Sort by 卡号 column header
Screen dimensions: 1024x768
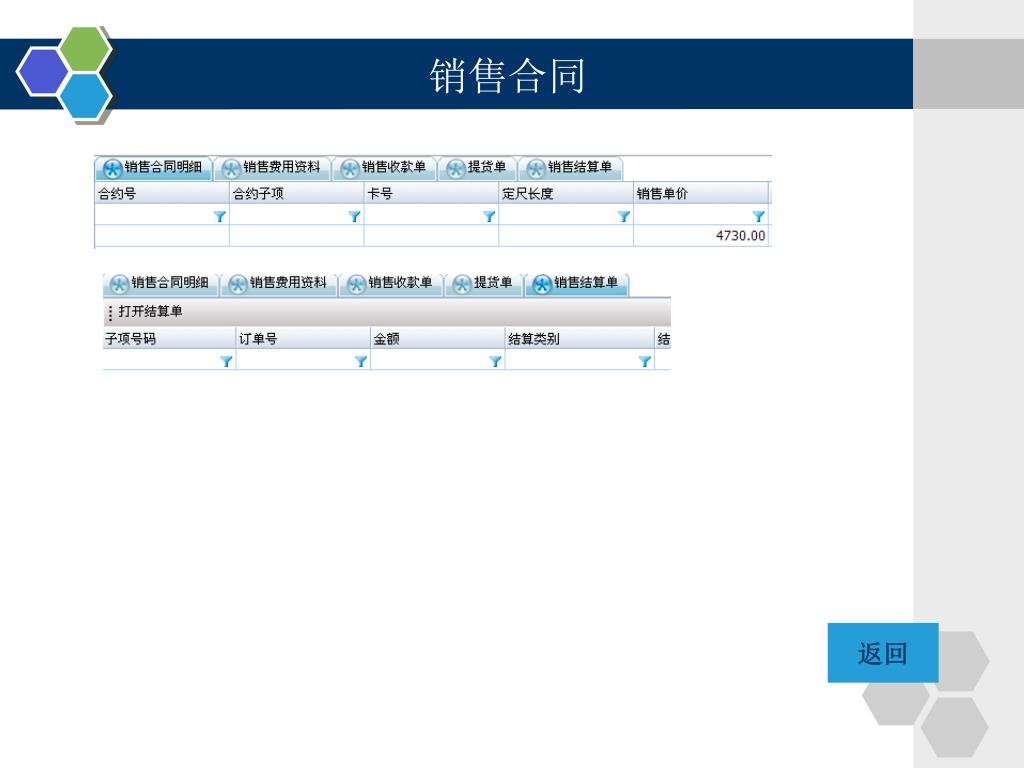(431, 193)
